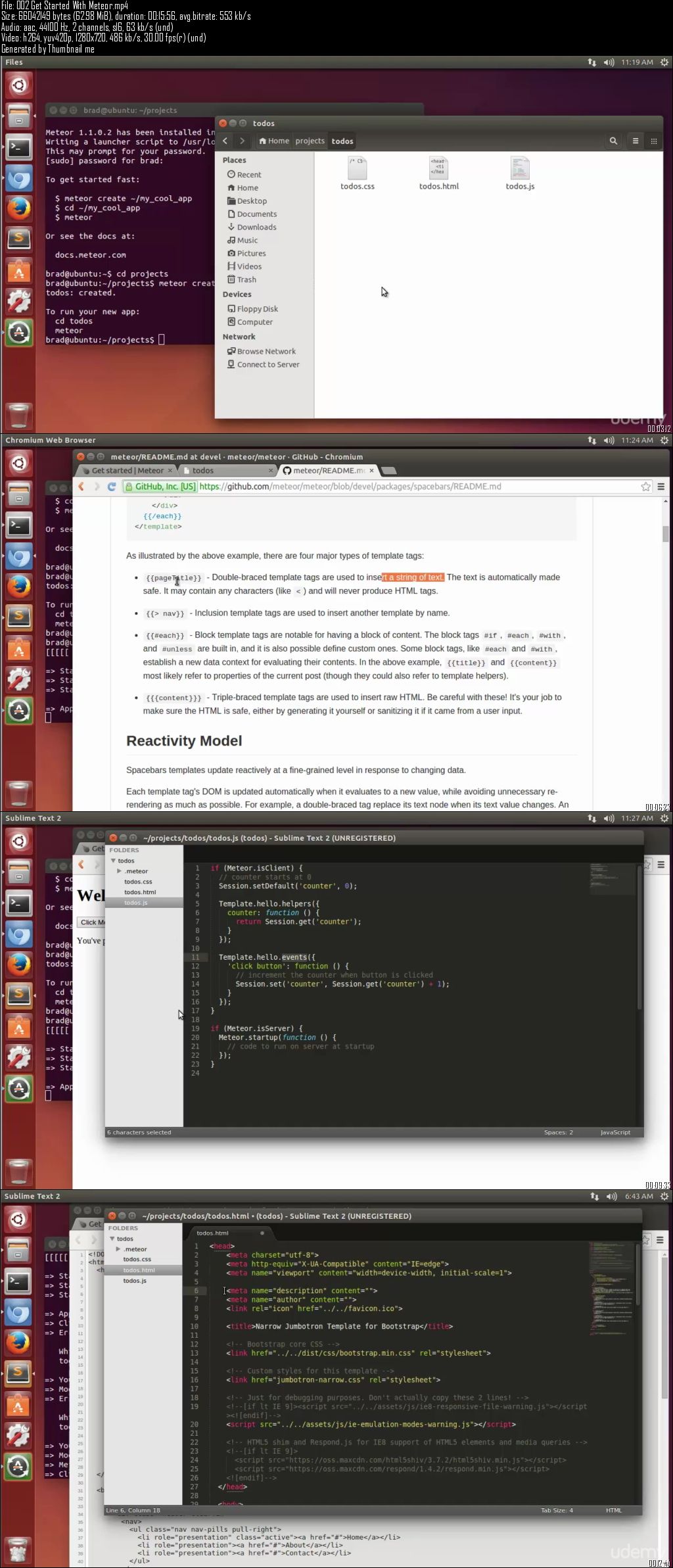Click the search icon in the Files toolbar
This screenshot has width=673, height=1568.
pos(613,141)
